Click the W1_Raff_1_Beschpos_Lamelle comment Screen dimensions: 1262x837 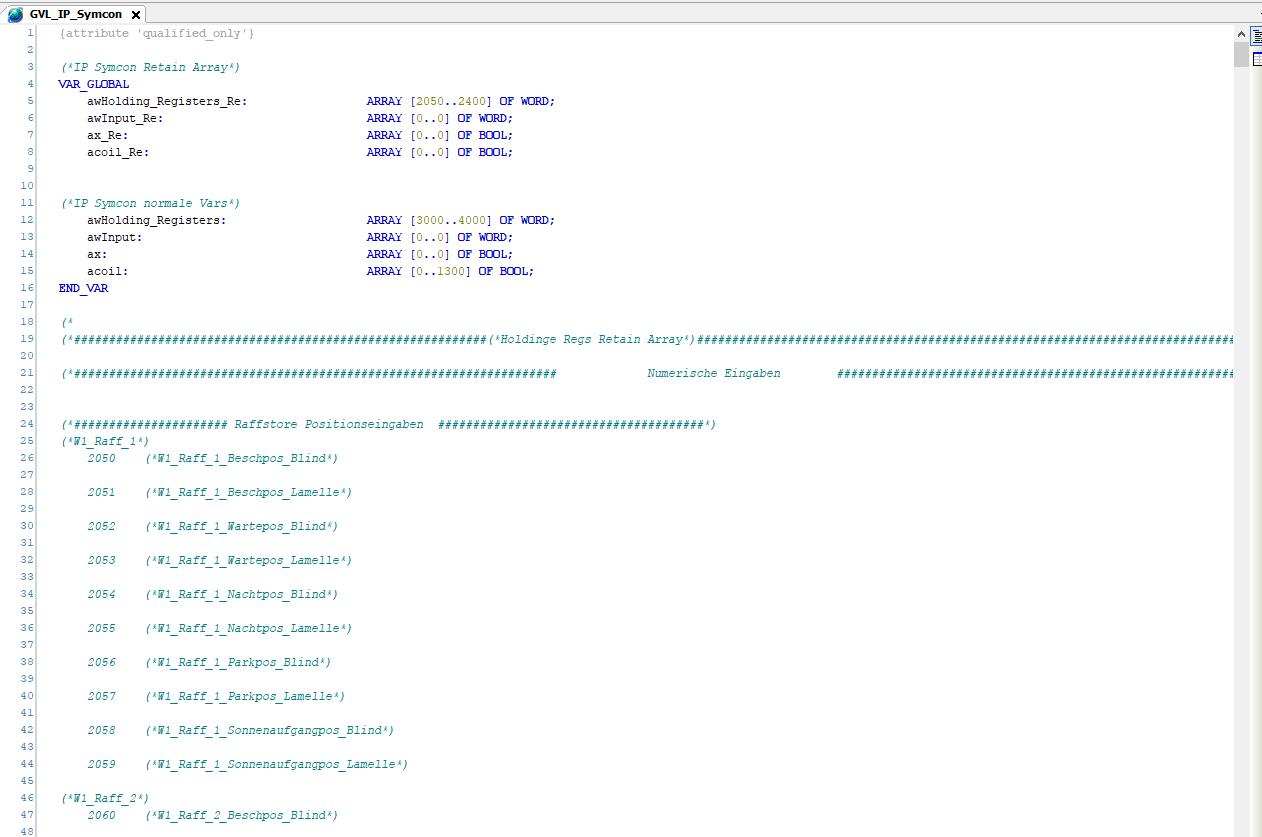click(x=248, y=493)
